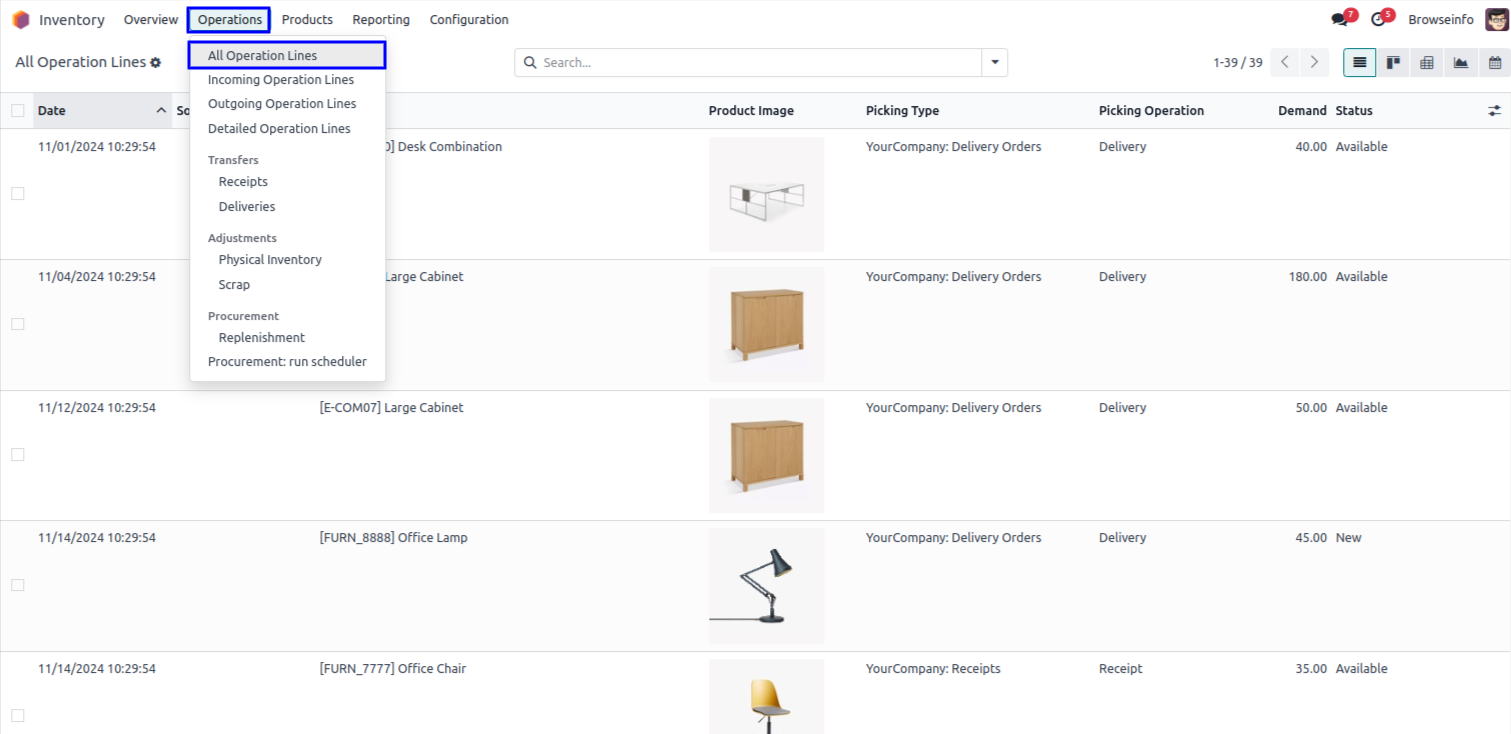This screenshot has width=1511, height=734.
Task: Switch to graph view
Action: [1461, 62]
